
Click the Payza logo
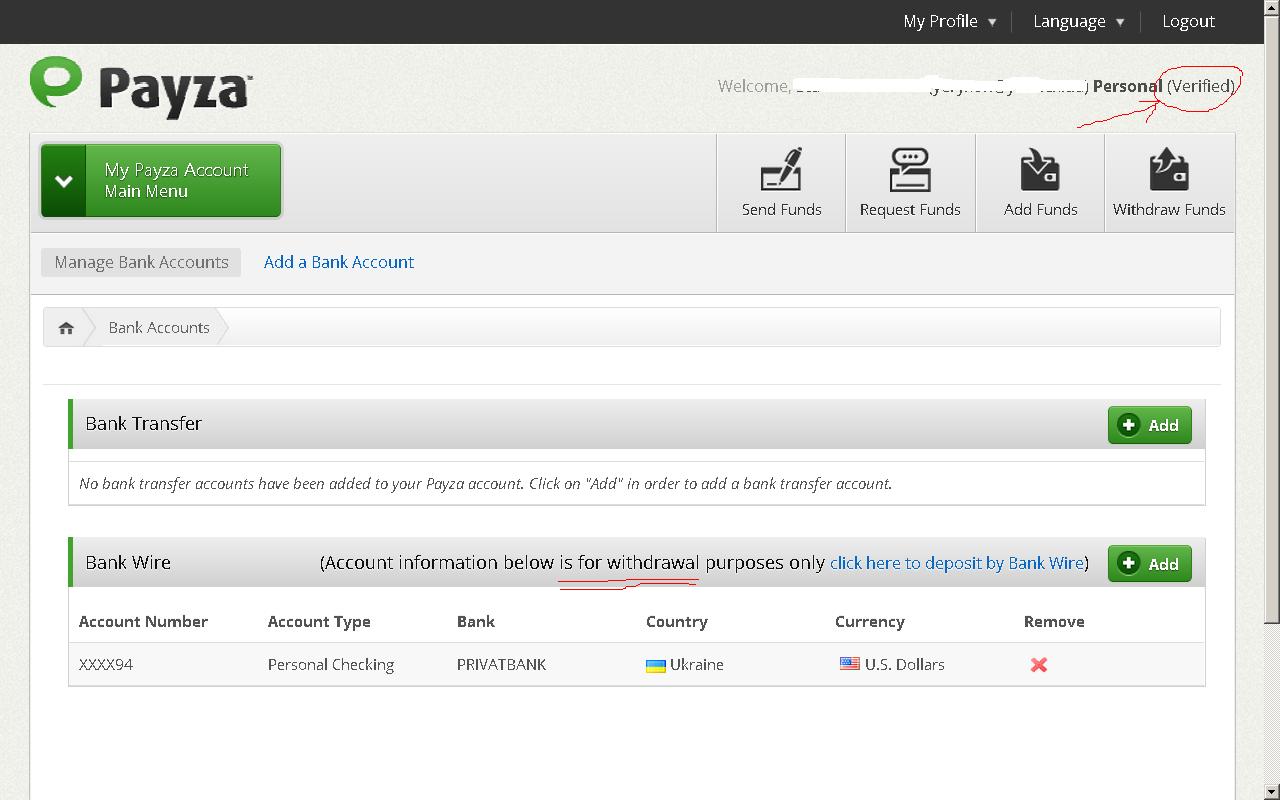[141, 87]
